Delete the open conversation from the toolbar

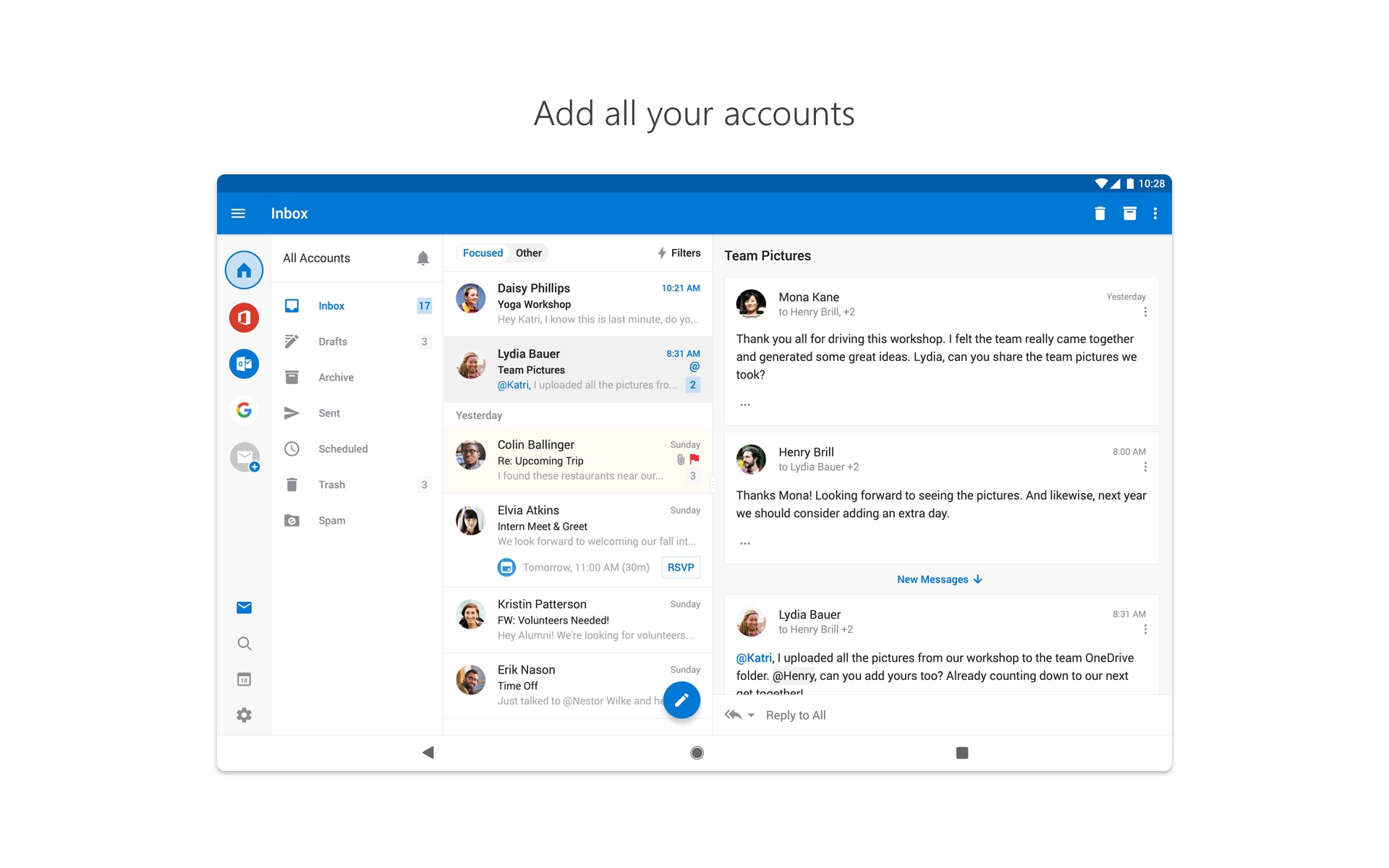pyautogui.click(x=1100, y=213)
